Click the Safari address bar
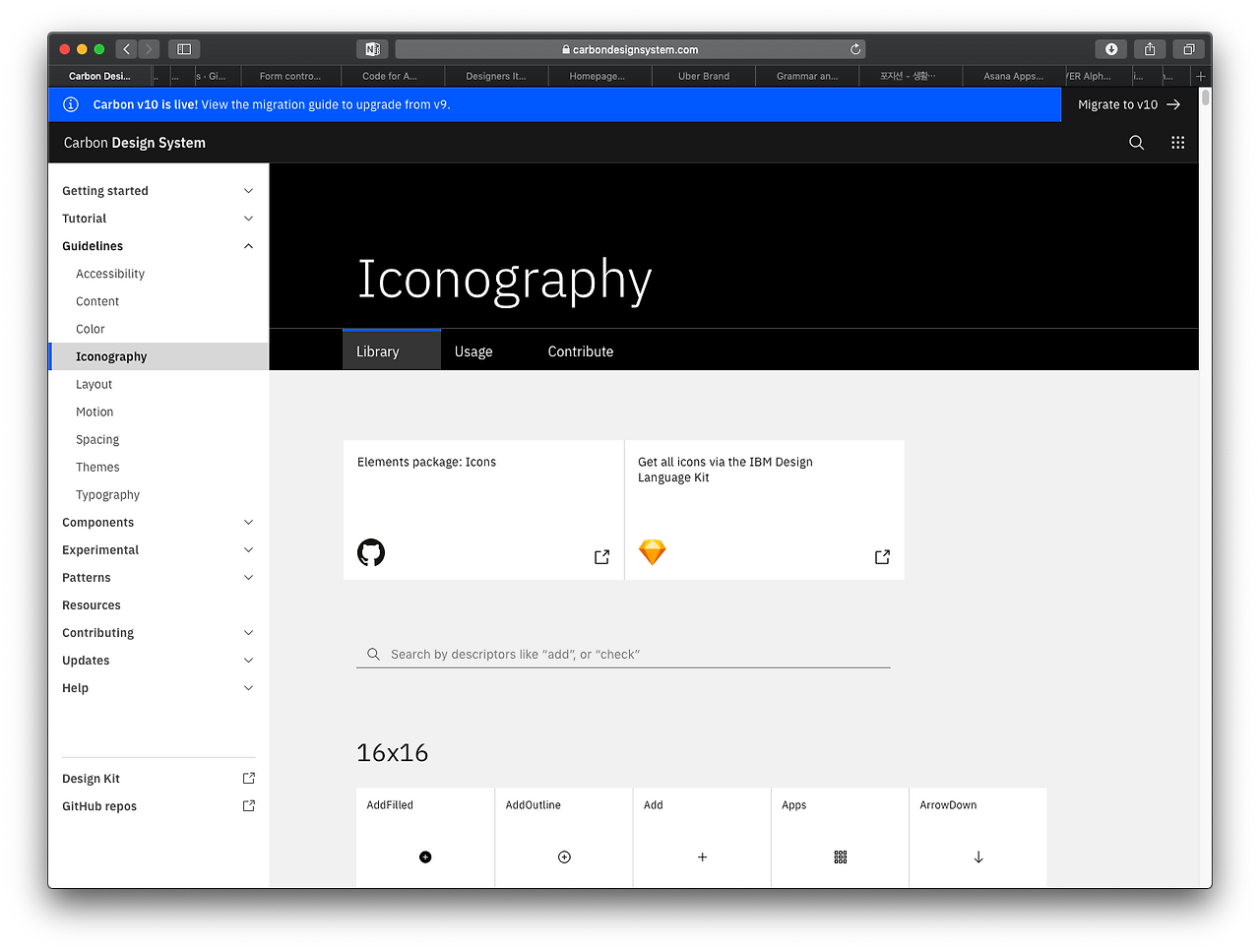 (630, 49)
